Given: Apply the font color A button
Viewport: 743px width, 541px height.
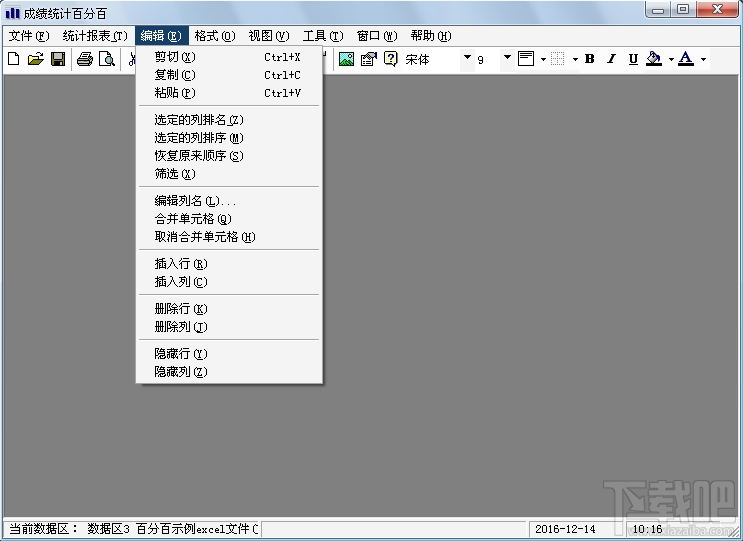Looking at the screenshot, I should pos(686,59).
